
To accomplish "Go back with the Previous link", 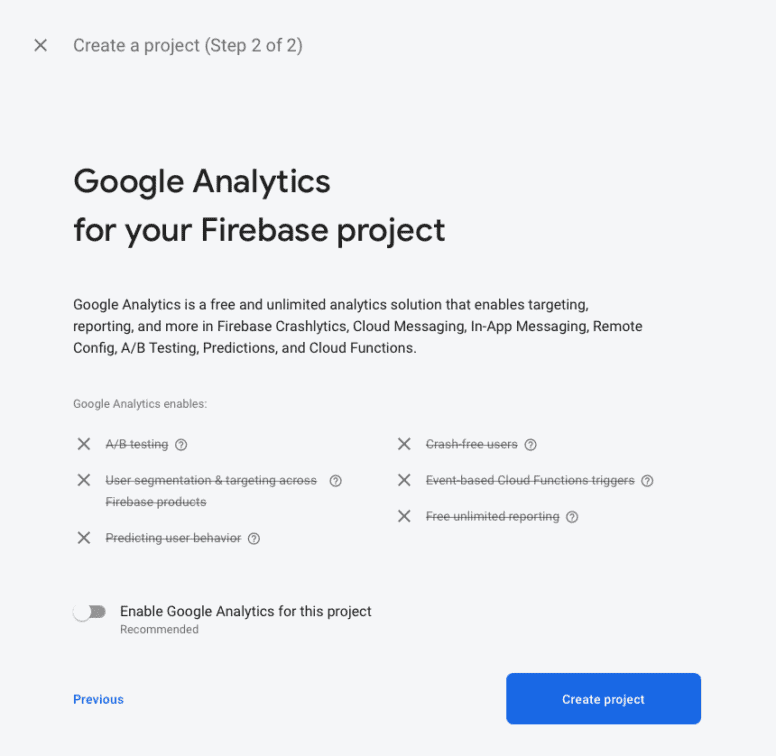I will [98, 700].
